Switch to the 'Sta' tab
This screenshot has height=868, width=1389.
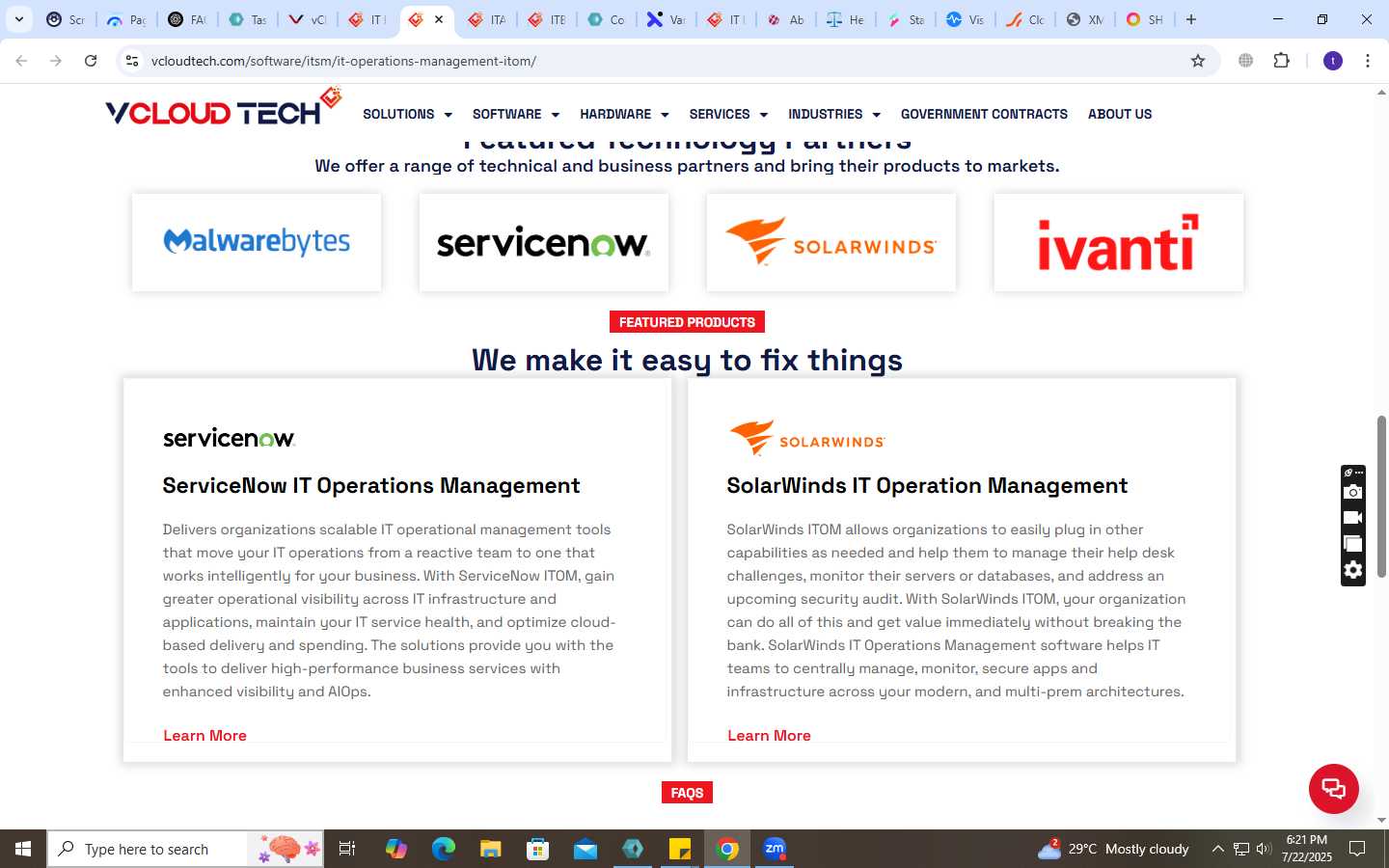905,19
